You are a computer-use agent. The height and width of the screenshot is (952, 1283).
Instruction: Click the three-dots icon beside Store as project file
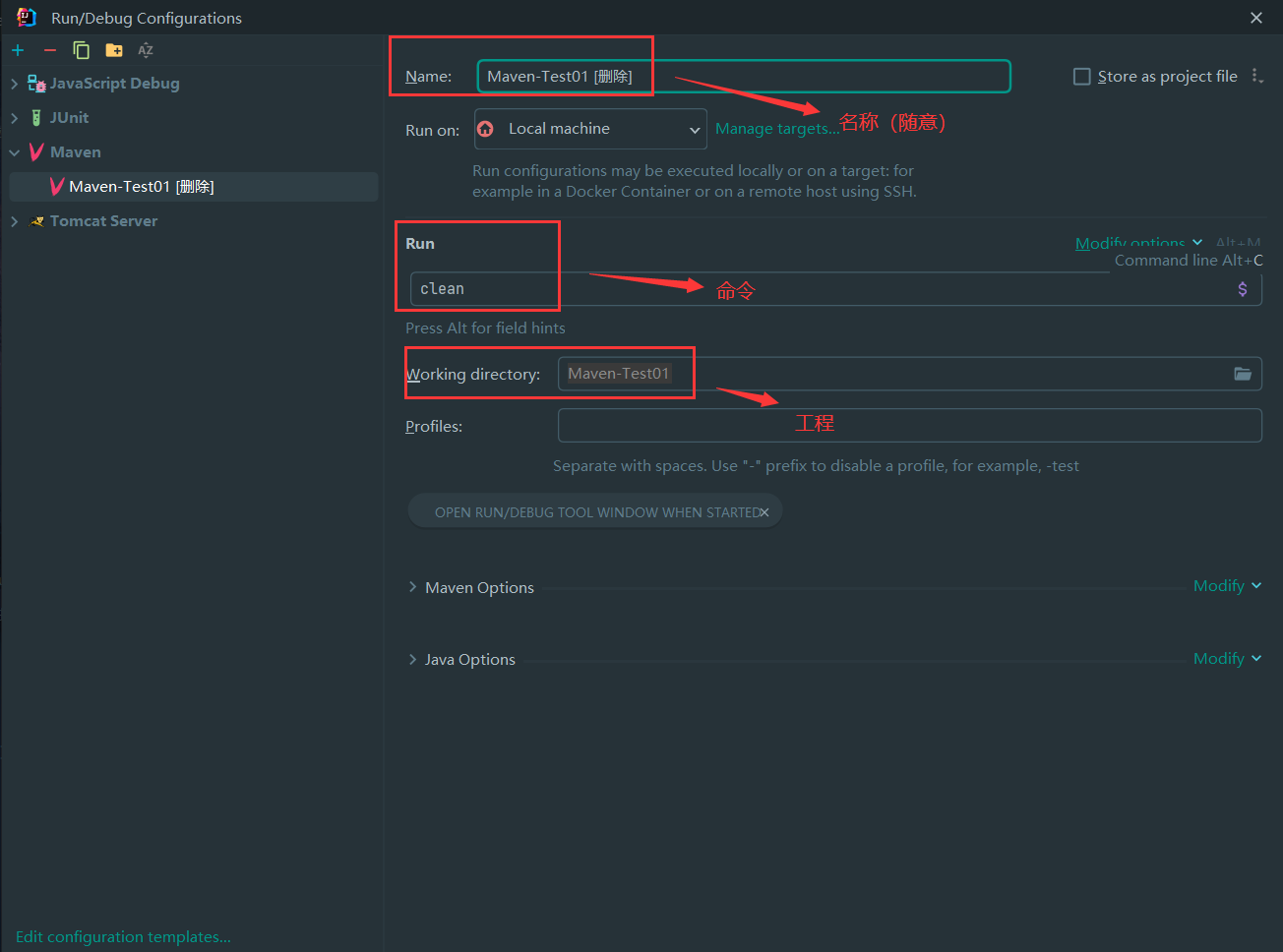(x=1256, y=76)
